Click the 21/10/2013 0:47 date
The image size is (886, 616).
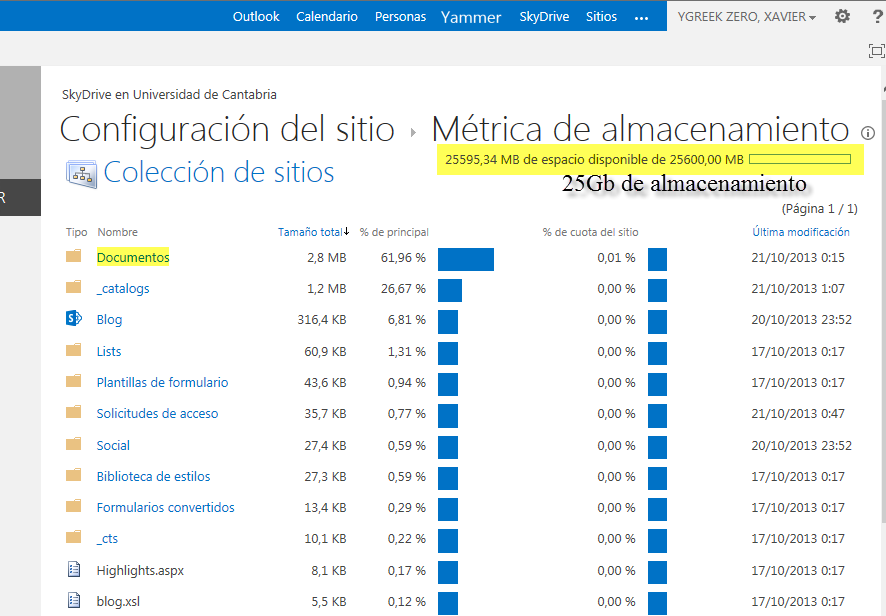798,413
